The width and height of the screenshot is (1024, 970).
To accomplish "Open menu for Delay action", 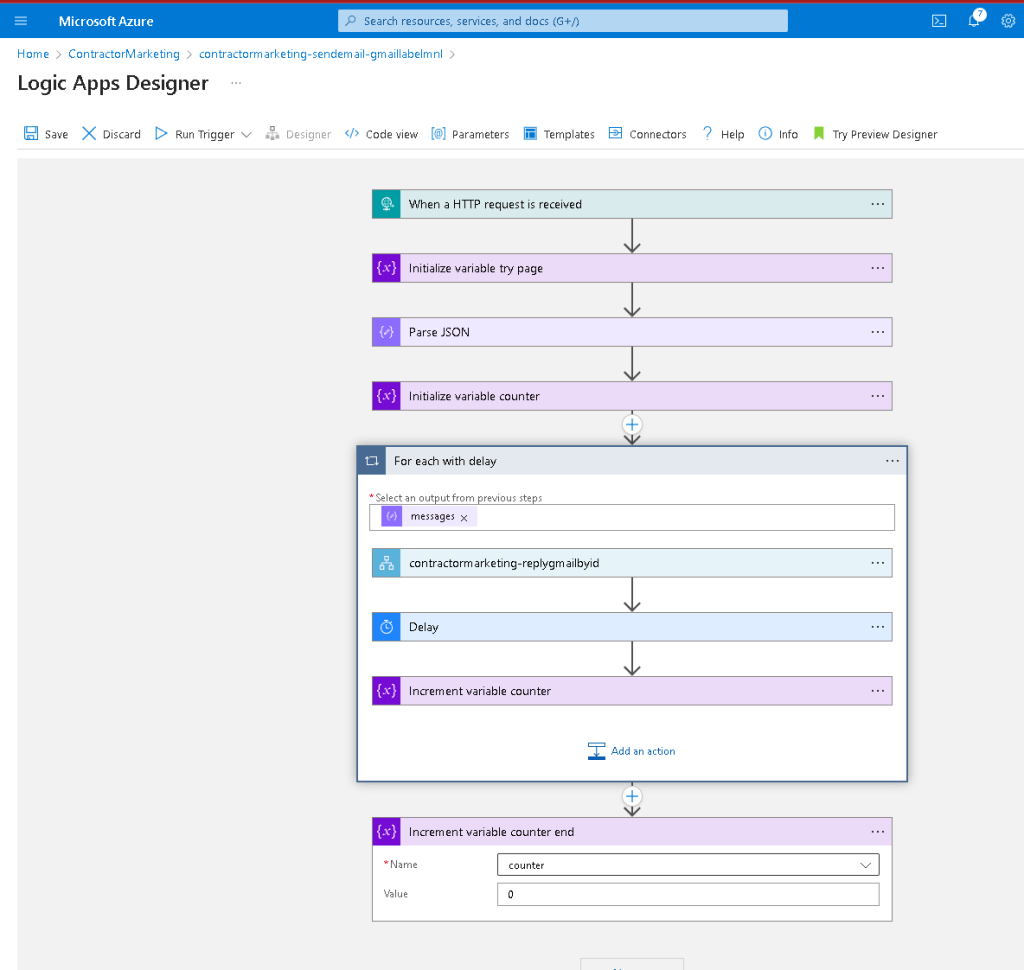I will click(878, 626).
